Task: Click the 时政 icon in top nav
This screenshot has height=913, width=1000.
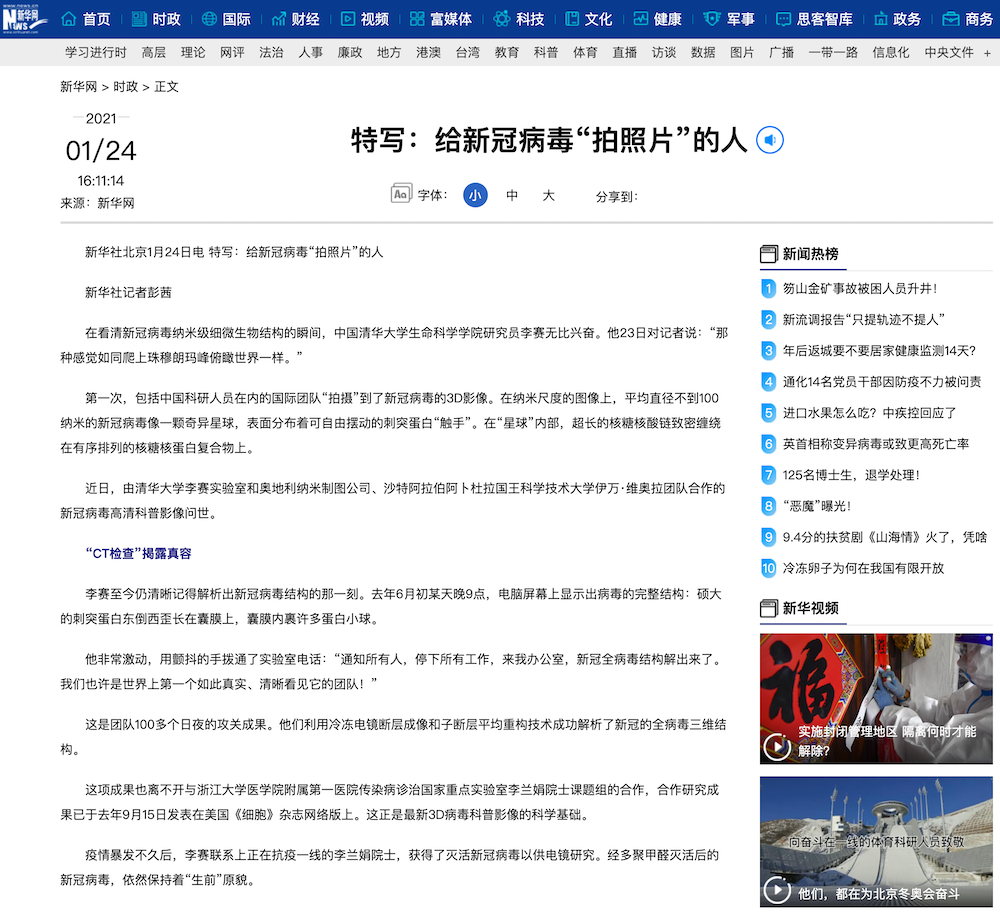Action: coord(138,19)
